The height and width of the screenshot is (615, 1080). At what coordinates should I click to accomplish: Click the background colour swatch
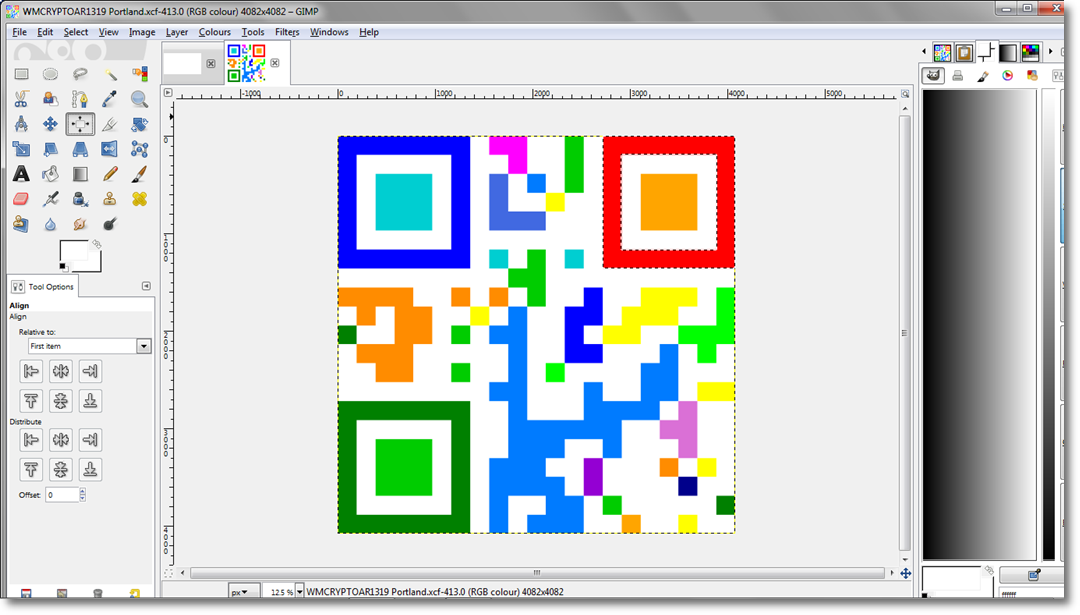(x=94, y=264)
